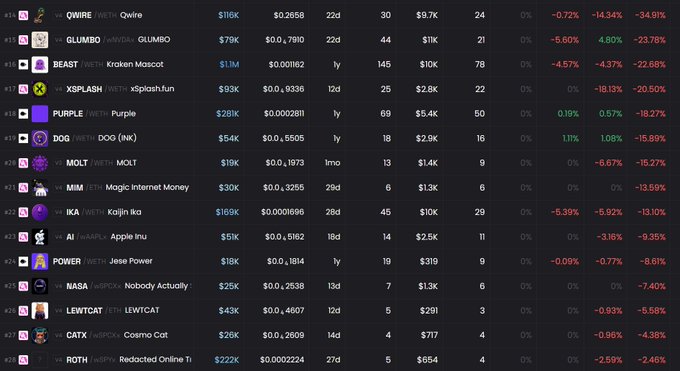Click the $222K value for ROTH

point(227,360)
